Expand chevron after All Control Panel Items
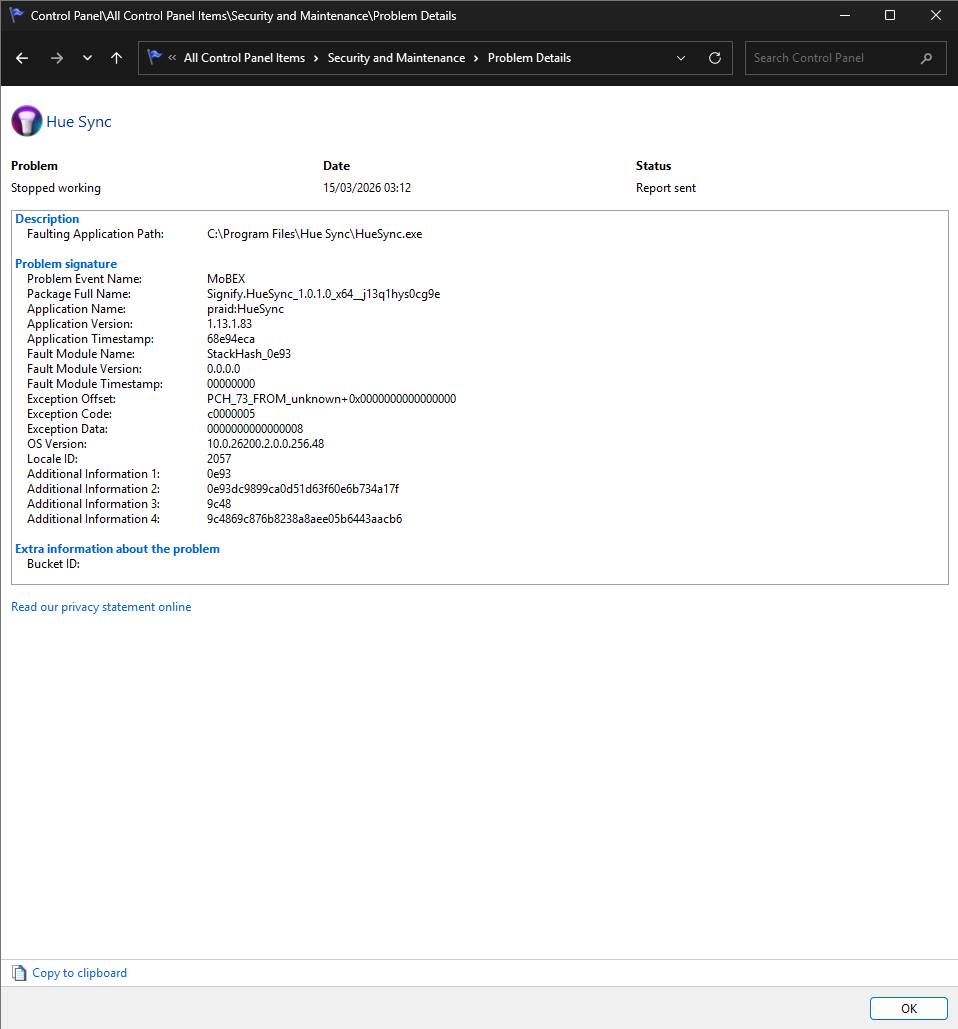Viewport: 958px width, 1029px height. (x=316, y=58)
